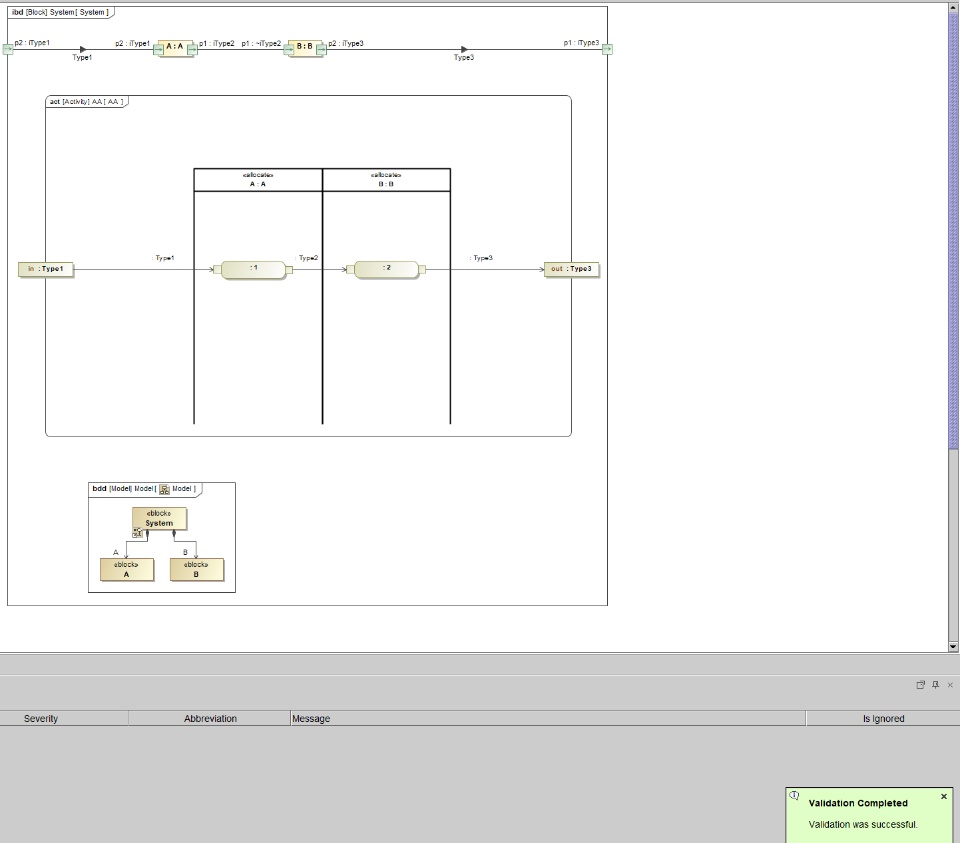Click left boundary port p2 : iType1

(x=8, y=50)
